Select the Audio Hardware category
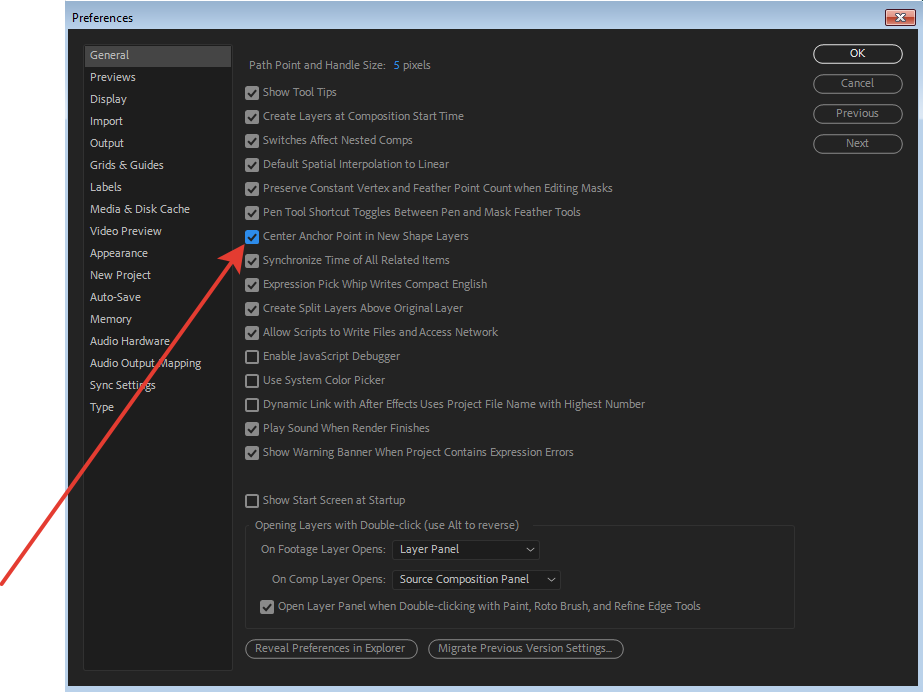This screenshot has height=692, width=923. coord(129,340)
